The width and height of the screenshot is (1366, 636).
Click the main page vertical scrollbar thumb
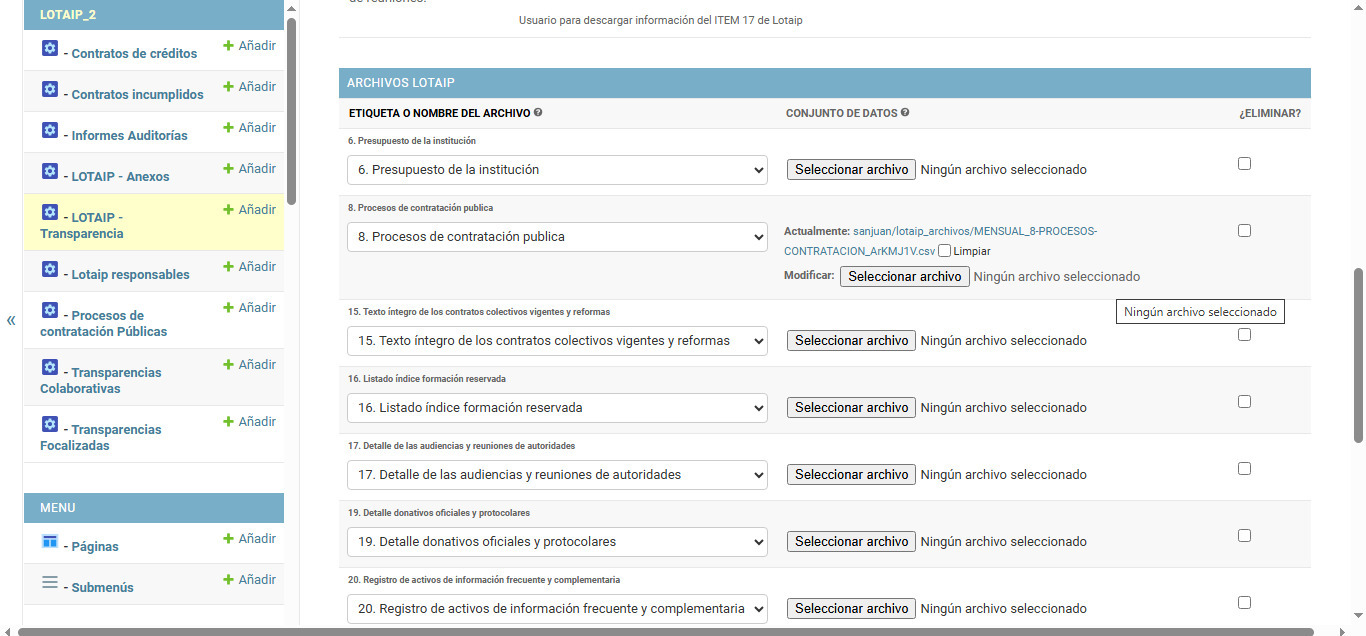[1358, 355]
